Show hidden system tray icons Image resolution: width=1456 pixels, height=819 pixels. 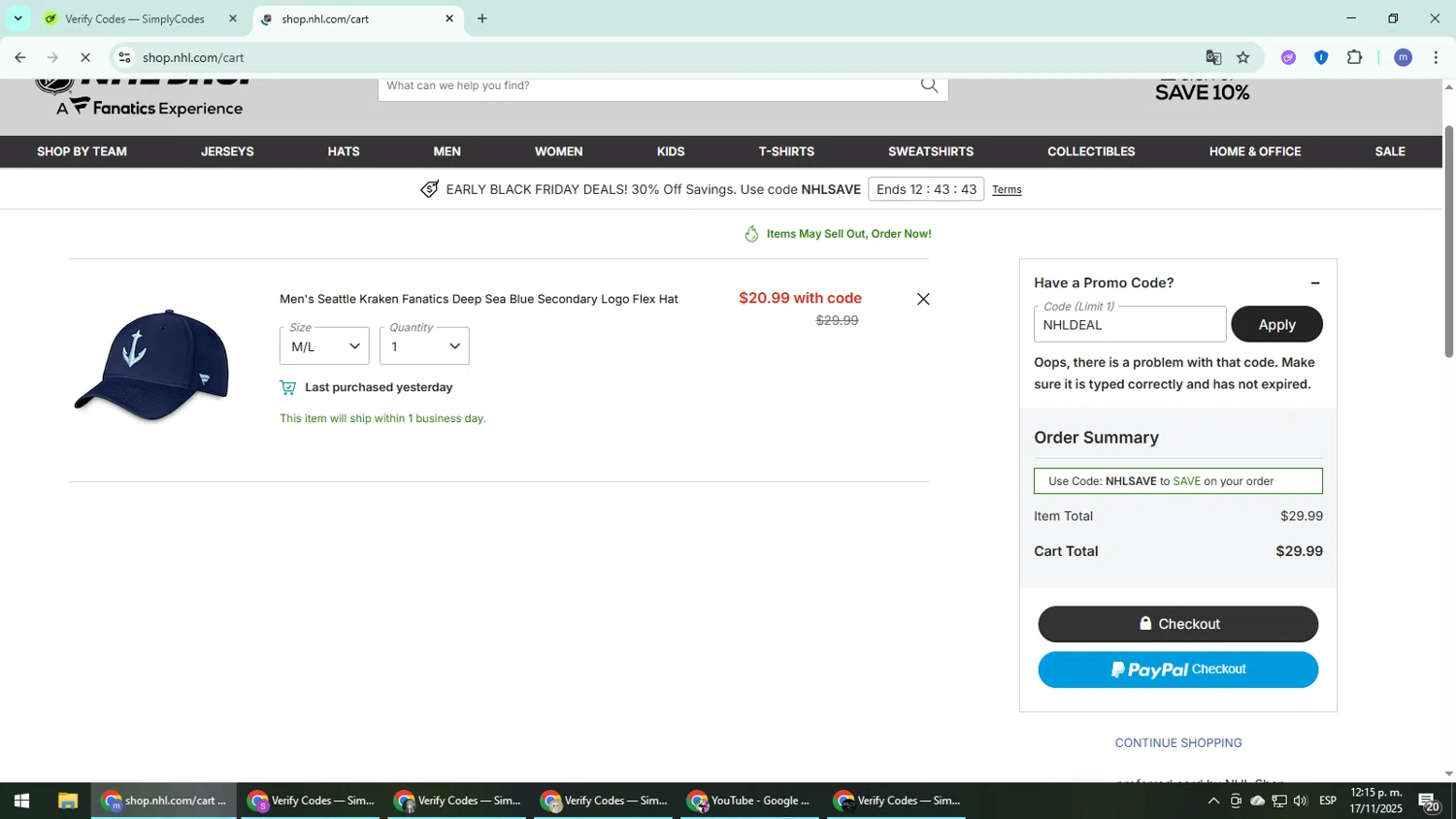click(1213, 802)
